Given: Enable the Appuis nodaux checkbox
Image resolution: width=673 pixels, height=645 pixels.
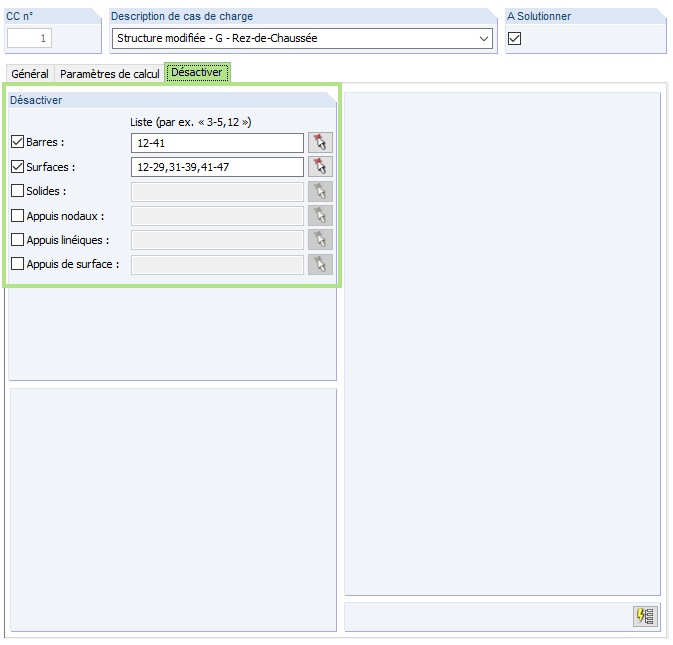Looking at the screenshot, I should (17, 215).
